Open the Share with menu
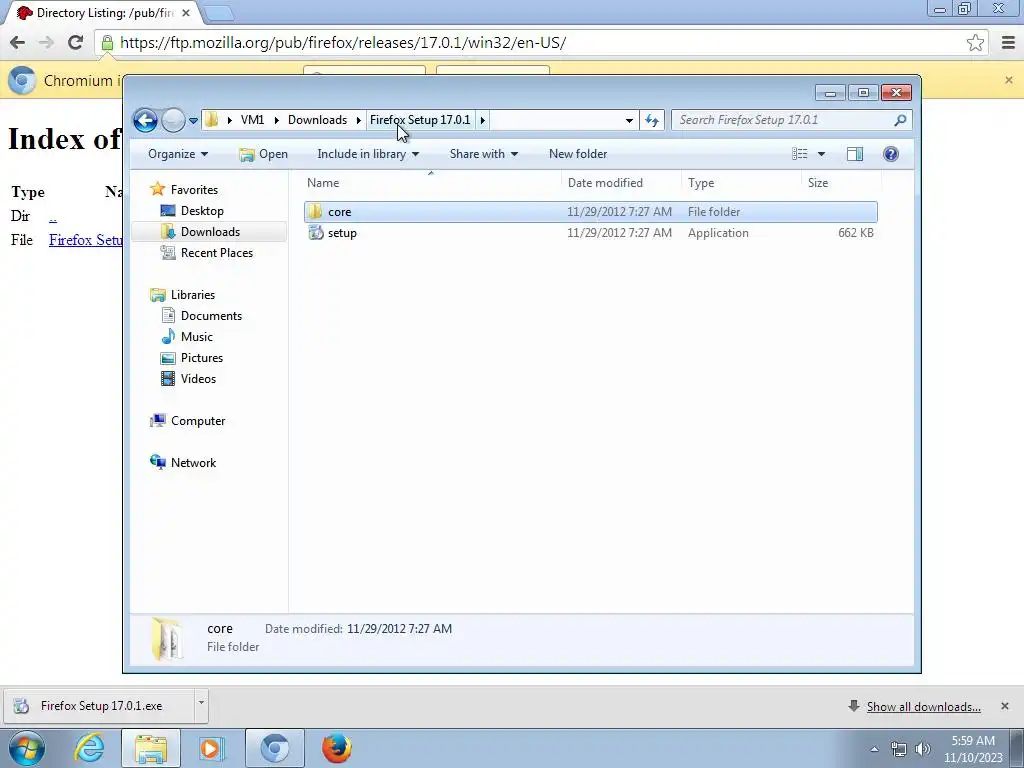1024x768 pixels. [x=483, y=154]
